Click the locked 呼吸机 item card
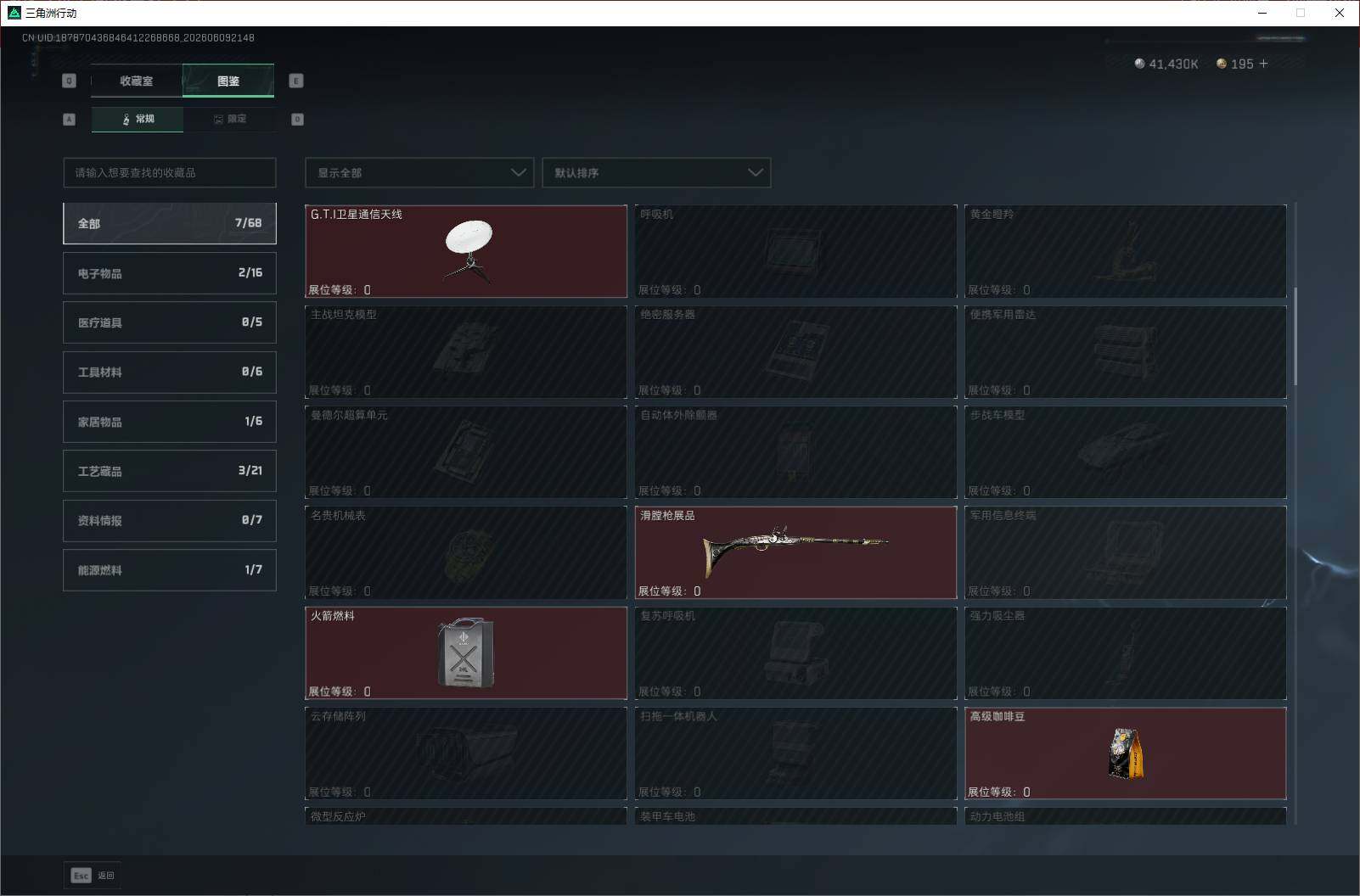The width and height of the screenshot is (1360, 896). (x=795, y=251)
